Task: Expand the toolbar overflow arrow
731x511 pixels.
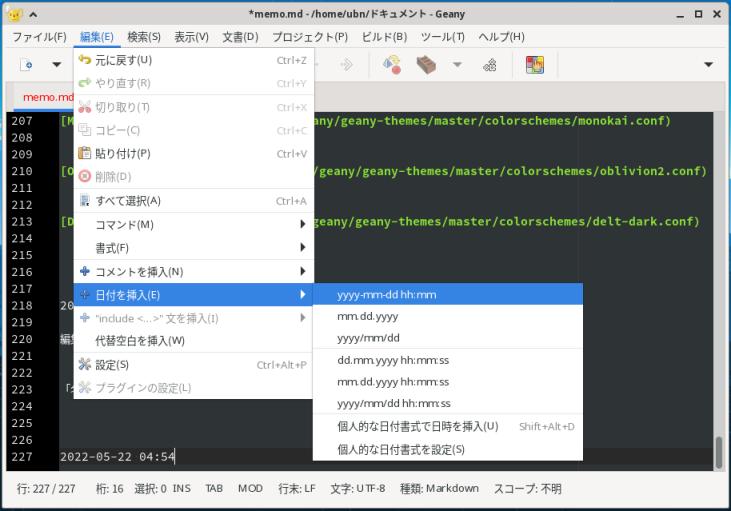Action: 708,65
